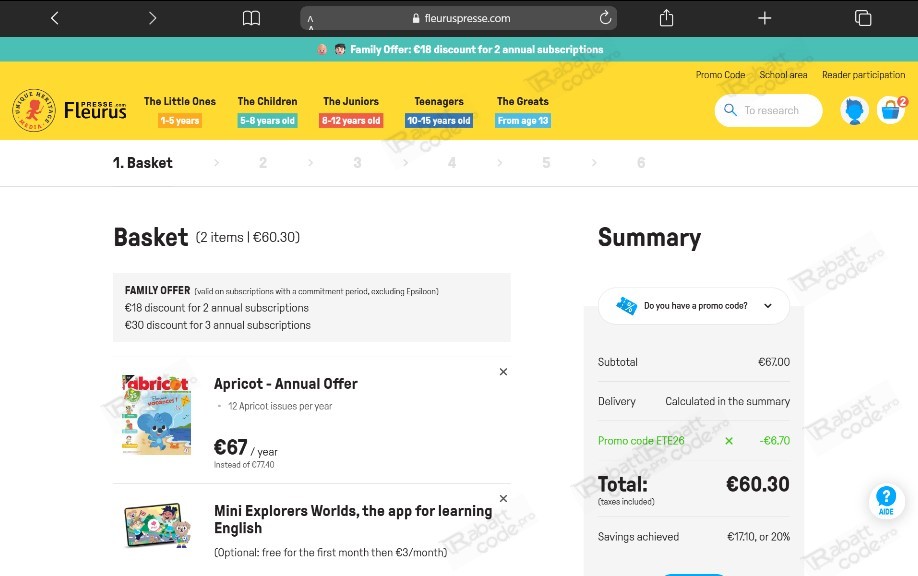Viewport: 918px width, 576px height.
Task: Remove promo code ETE26 with green X
Action: (729, 441)
